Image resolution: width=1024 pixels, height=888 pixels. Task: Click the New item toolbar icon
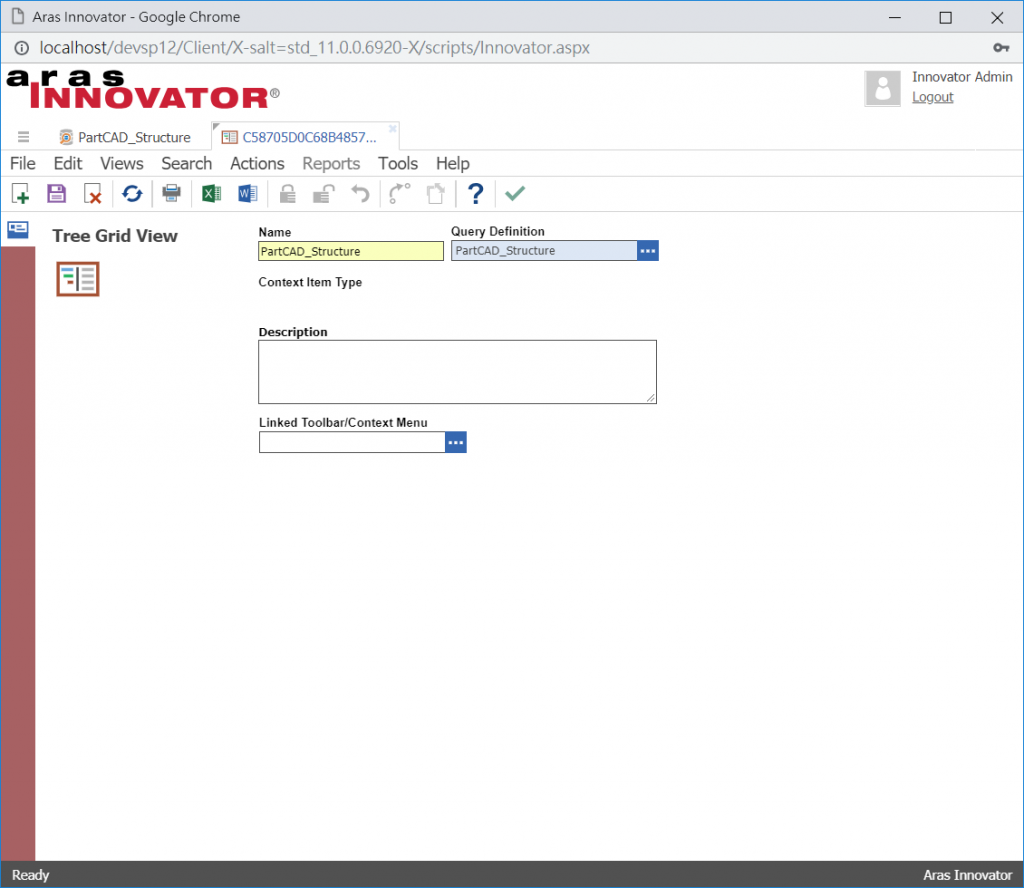click(20, 194)
